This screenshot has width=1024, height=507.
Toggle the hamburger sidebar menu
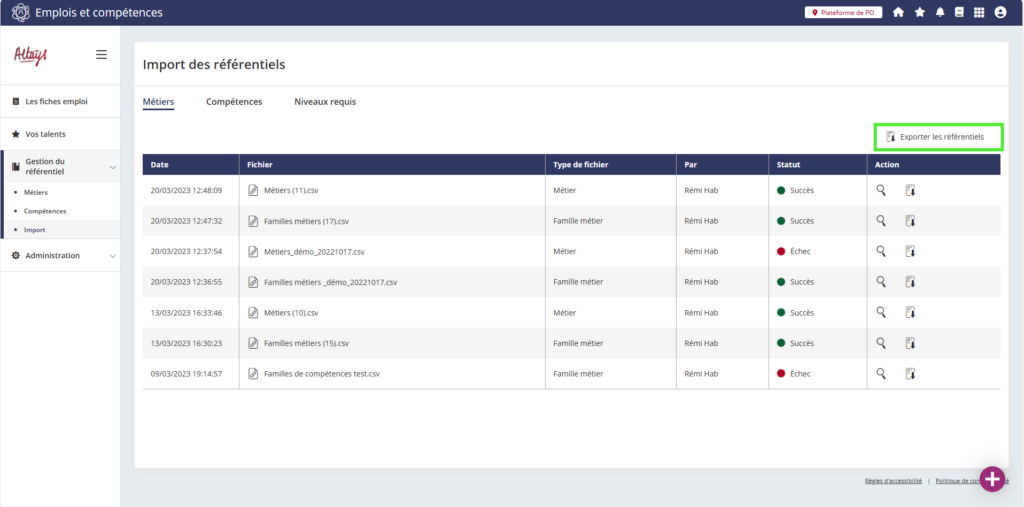coord(101,55)
